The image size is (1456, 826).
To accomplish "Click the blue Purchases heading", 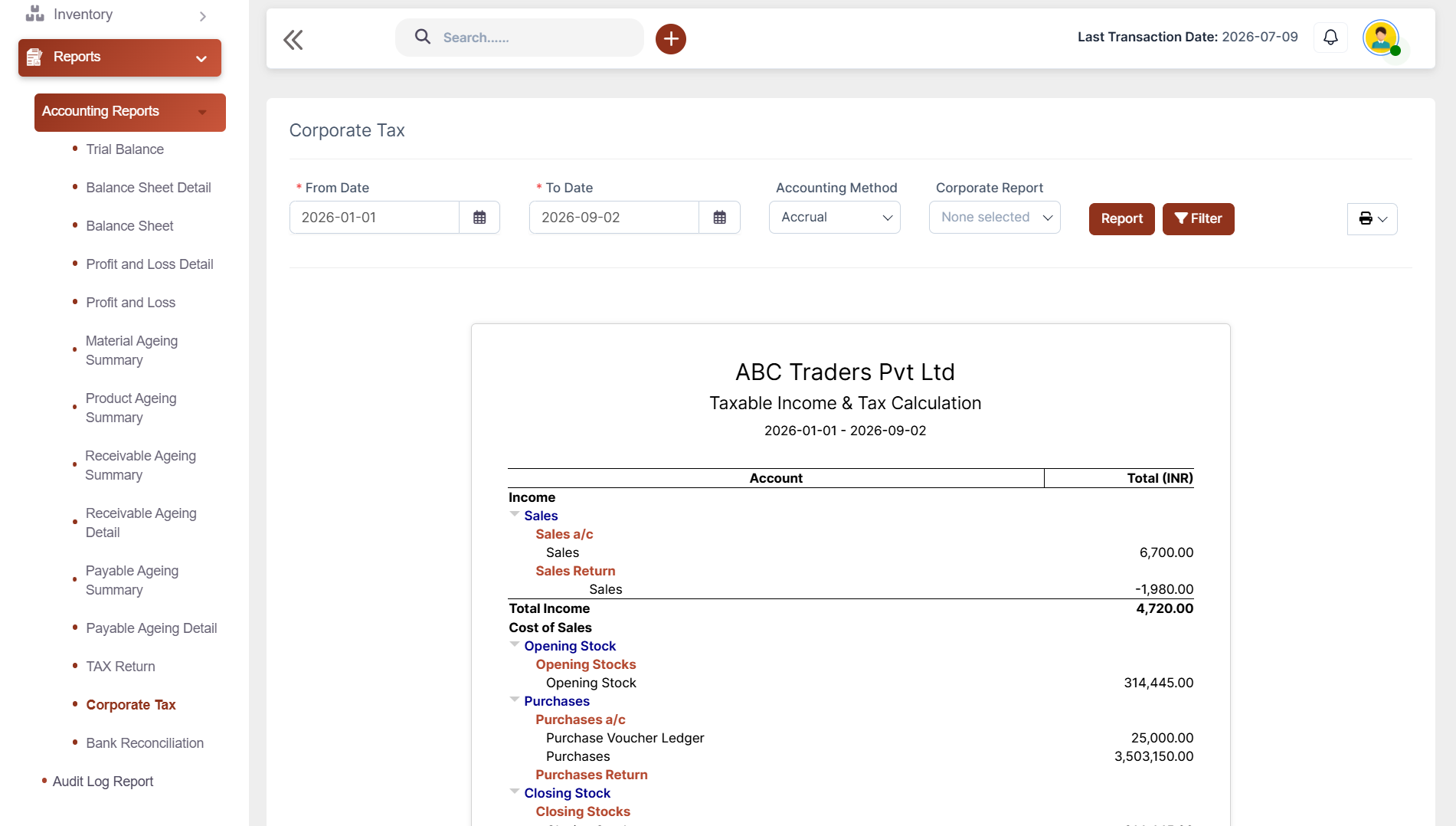I will tap(557, 701).
